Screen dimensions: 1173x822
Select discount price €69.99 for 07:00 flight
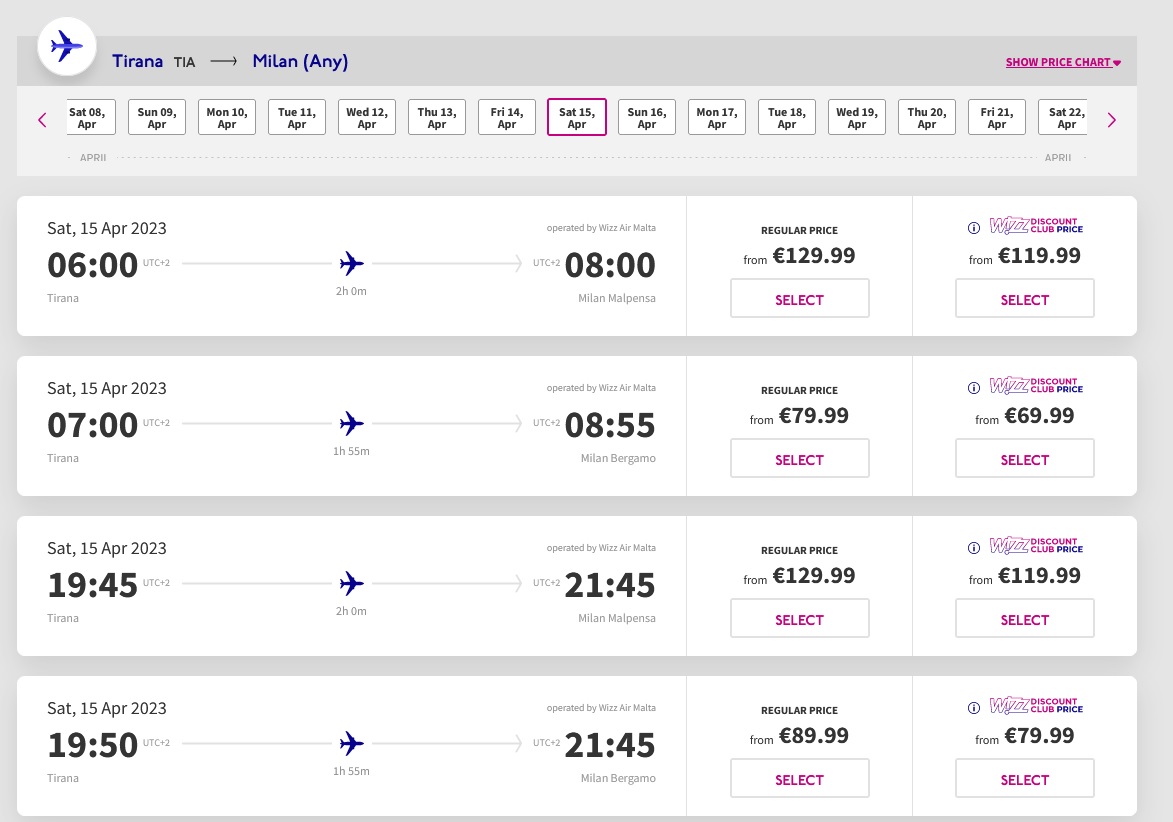[x=1024, y=459]
